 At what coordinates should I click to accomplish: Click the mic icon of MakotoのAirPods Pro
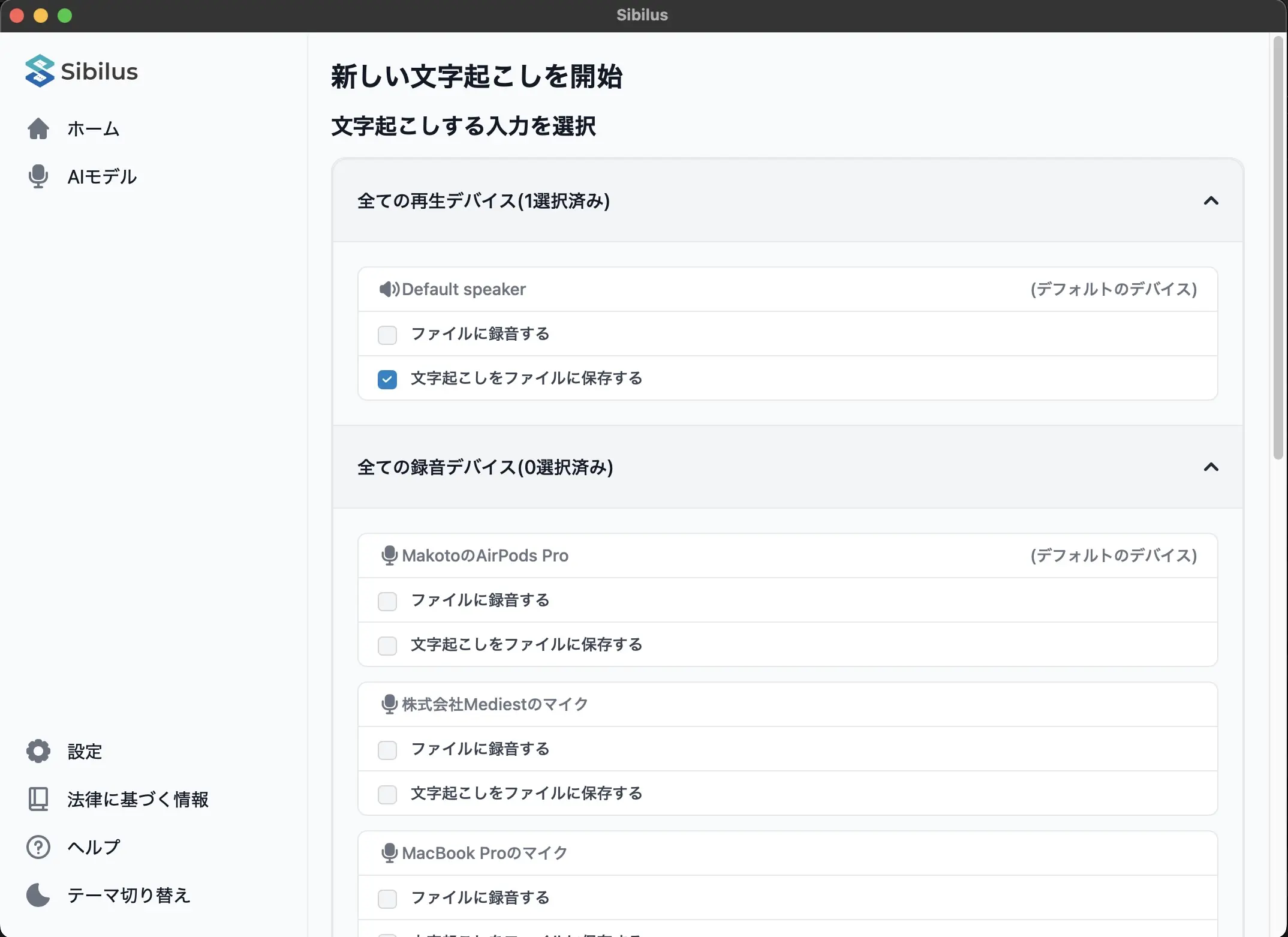point(390,555)
